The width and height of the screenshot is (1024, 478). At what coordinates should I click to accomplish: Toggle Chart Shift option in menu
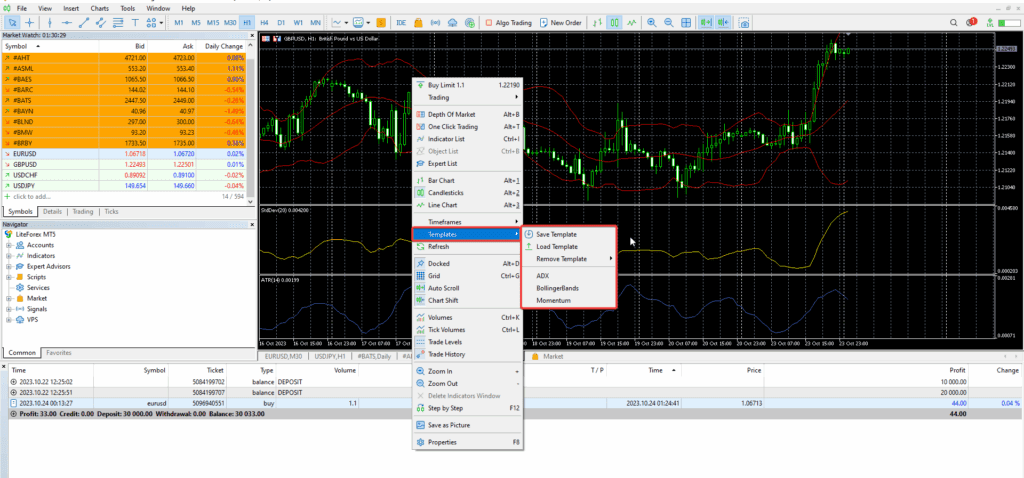[x=446, y=300]
